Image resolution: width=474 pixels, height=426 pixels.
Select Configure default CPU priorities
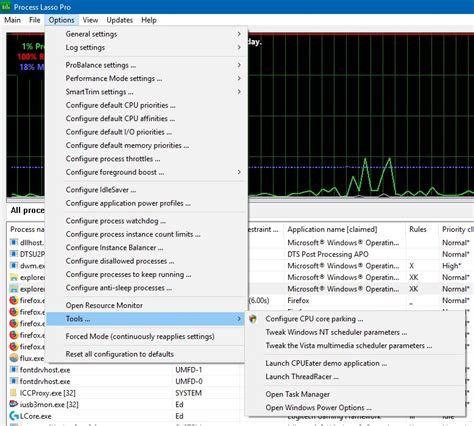[x=146, y=105]
